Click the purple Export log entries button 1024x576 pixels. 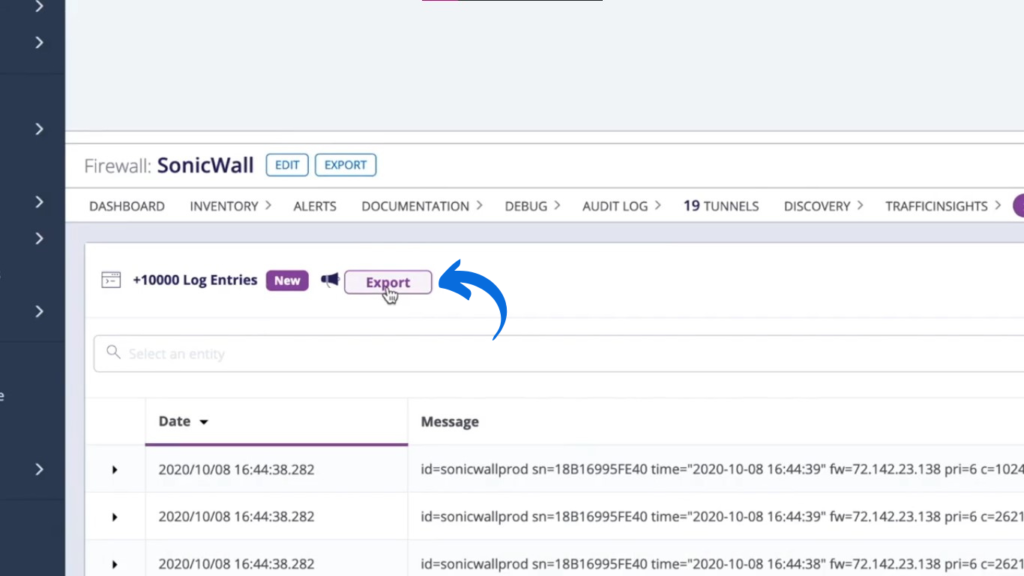point(388,282)
